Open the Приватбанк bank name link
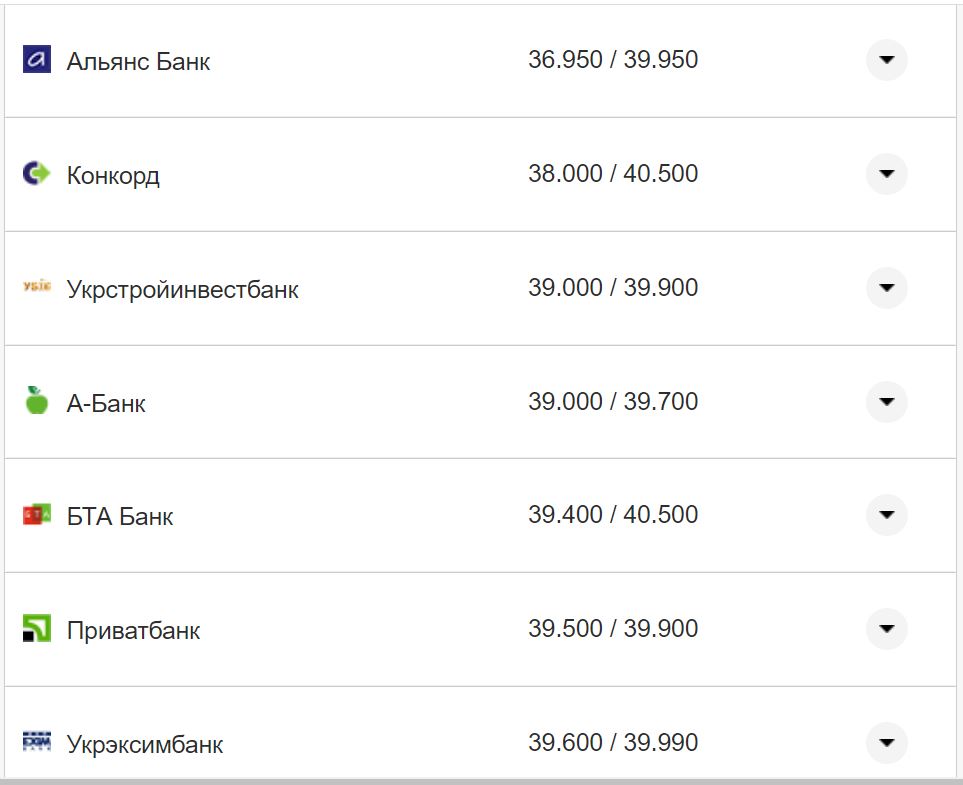 (x=133, y=631)
